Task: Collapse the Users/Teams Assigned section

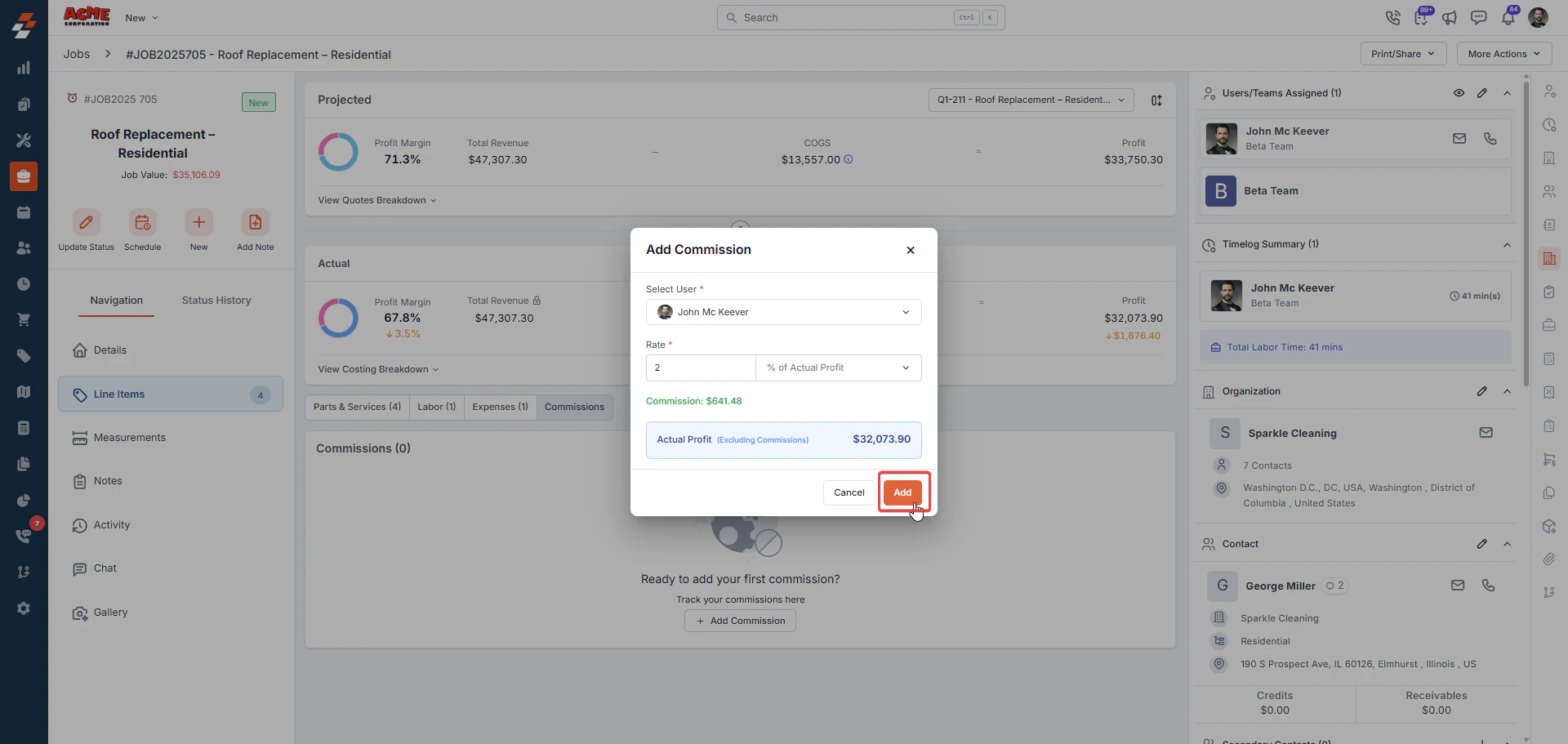Action: click(x=1507, y=93)
